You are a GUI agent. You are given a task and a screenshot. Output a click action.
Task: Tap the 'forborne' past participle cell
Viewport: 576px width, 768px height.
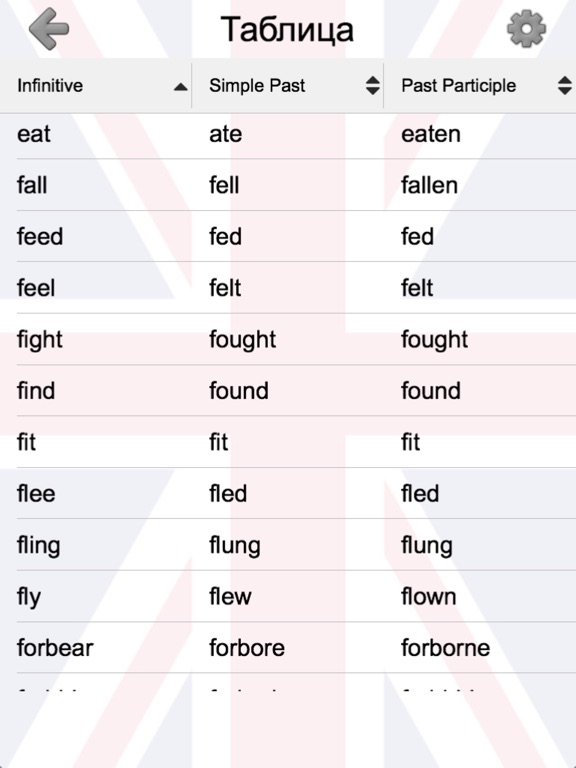tap(445, 648)
